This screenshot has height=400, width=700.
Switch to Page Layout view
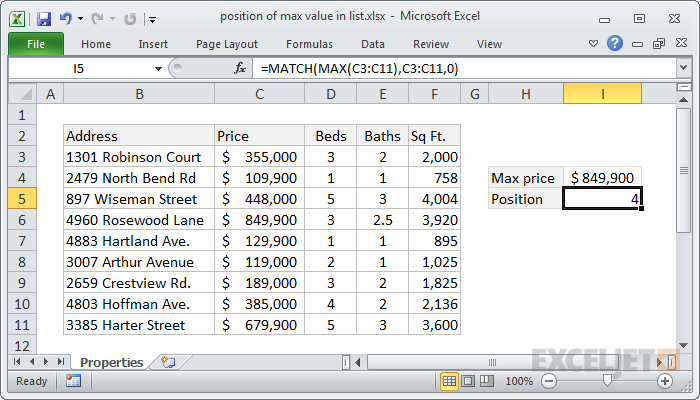[x=468, y=381]
